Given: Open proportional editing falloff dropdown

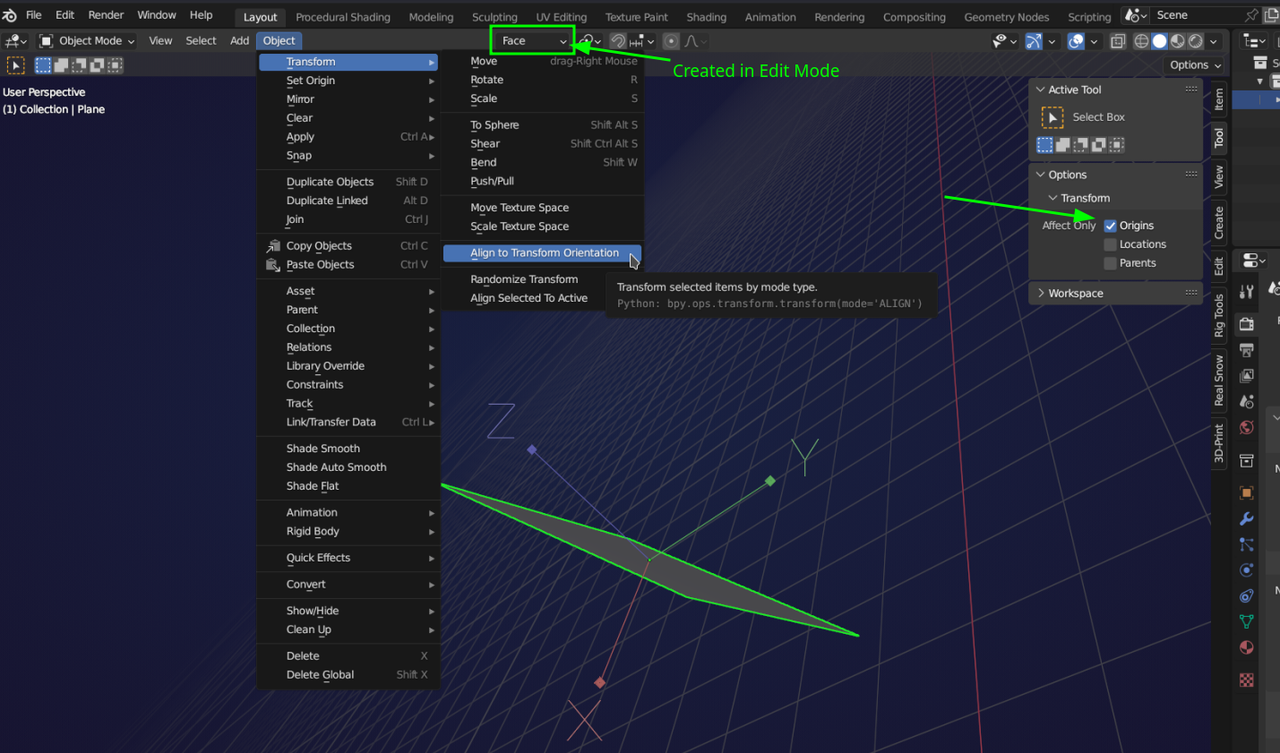Looking at the screenshot, I should click(695, 41).
